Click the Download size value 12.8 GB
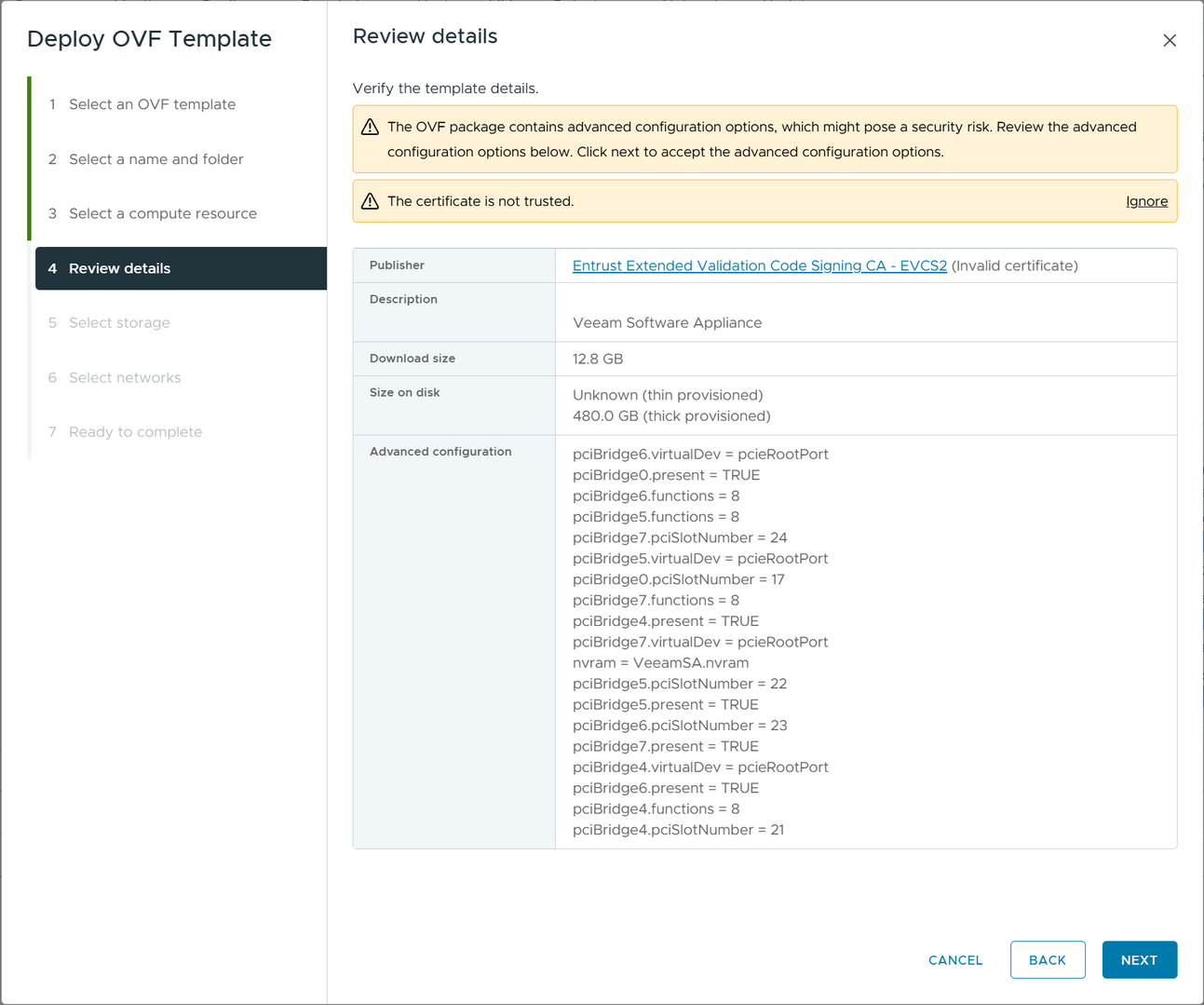 (598, 359)
